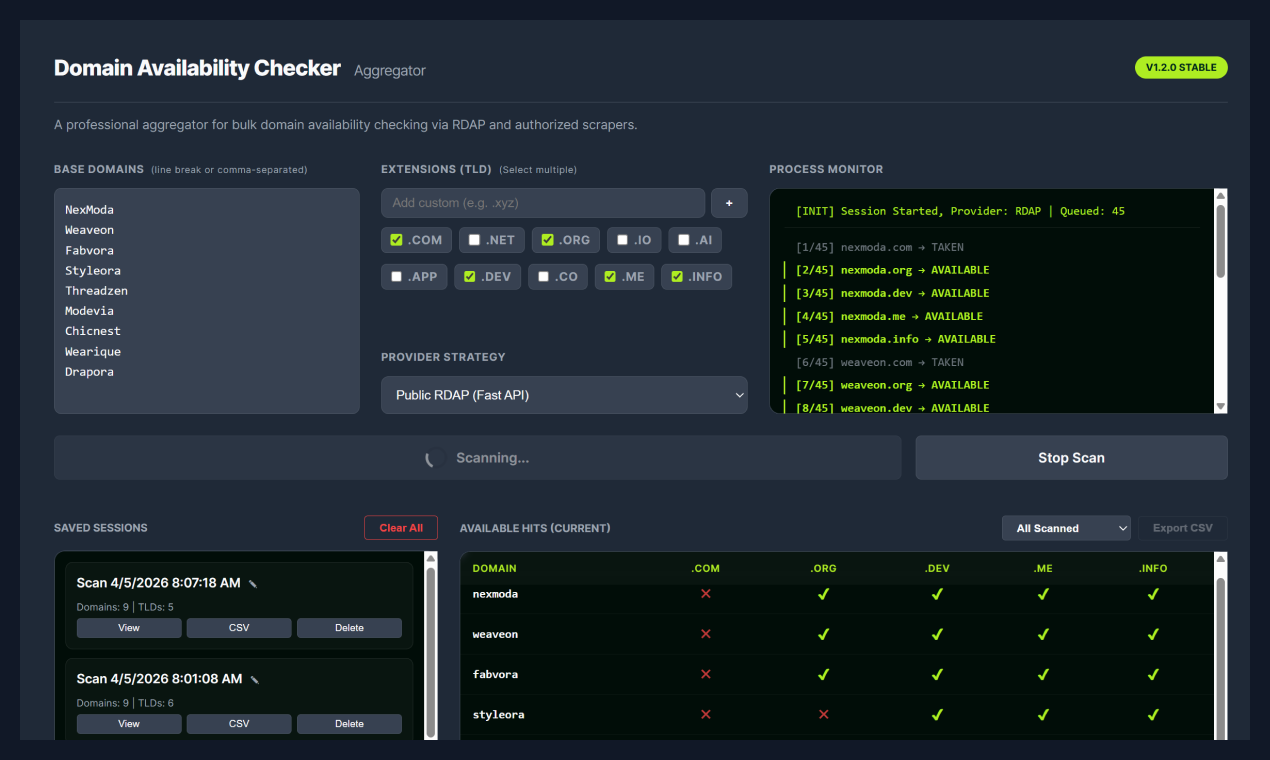The width and height of the screenshot is (1270, 760).
Task: Click the red X for styleora under .ORG
Action: pos(823,714)
